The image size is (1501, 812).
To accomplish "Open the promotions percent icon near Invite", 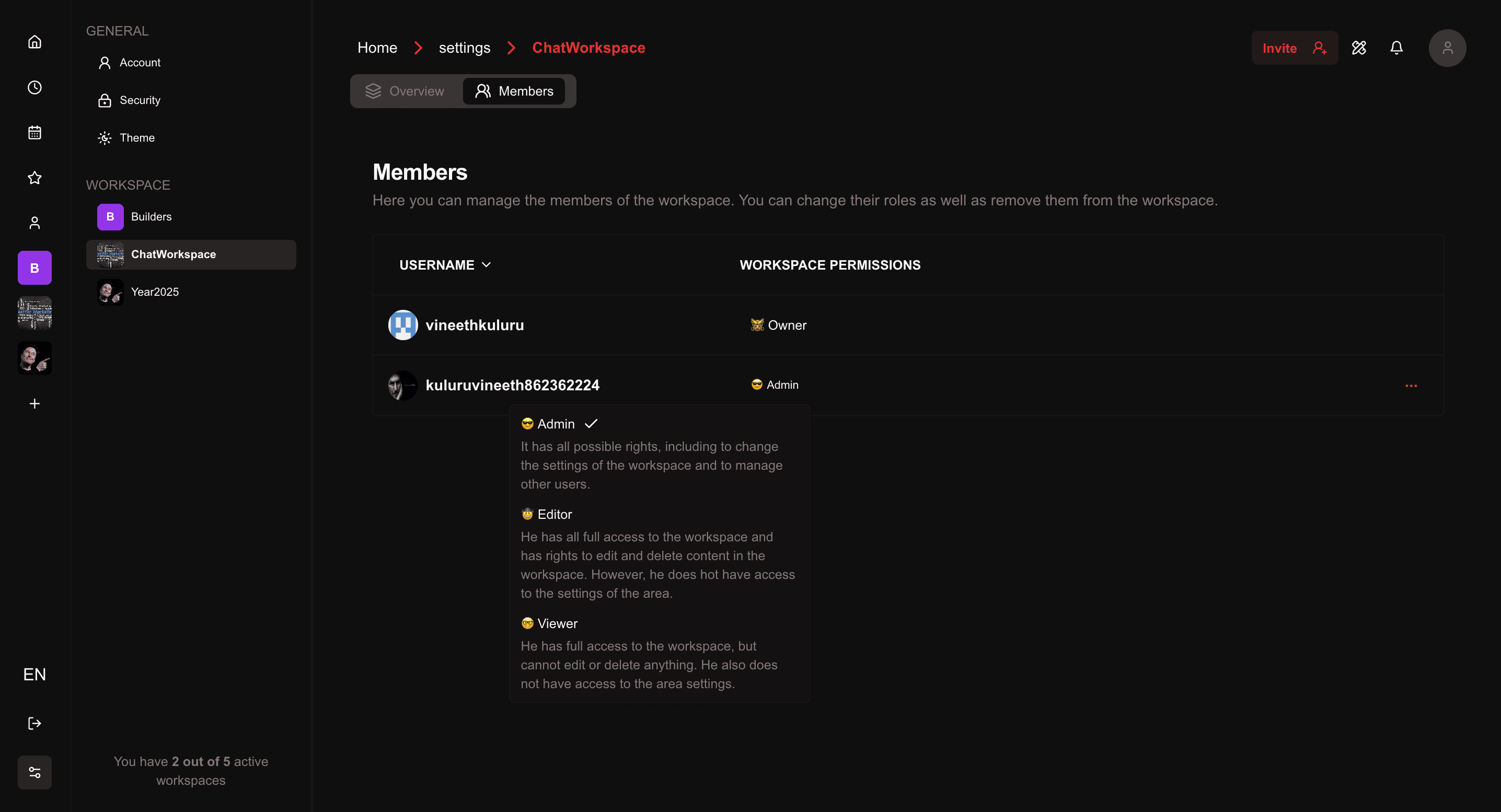I will (1359, 48).
